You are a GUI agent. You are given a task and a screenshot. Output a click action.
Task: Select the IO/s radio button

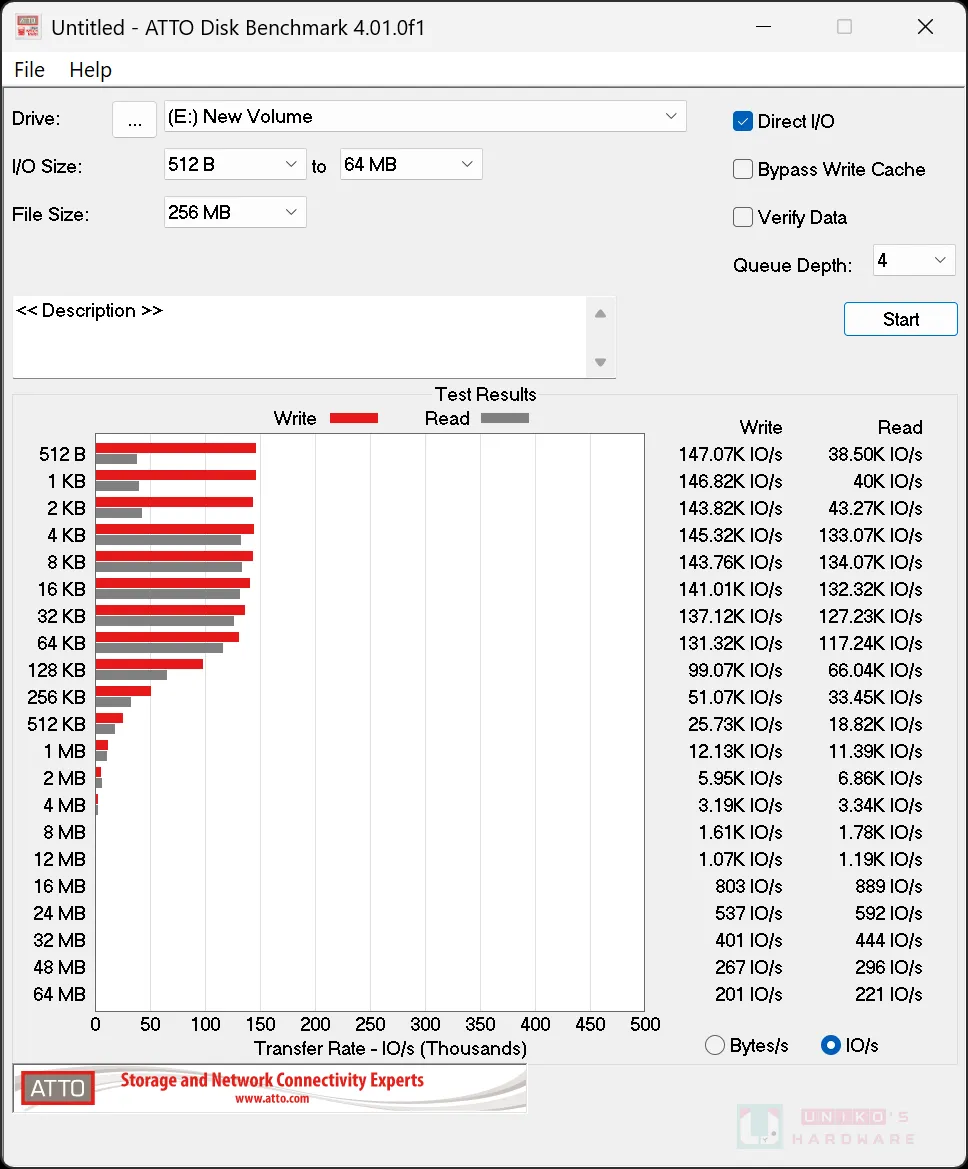(x=830, y=1045)
